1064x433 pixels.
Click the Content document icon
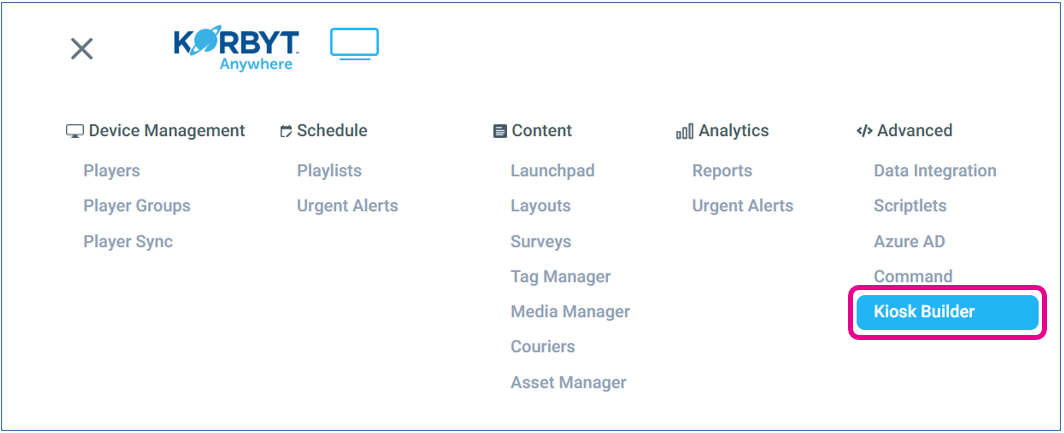[x=500, y=131]
